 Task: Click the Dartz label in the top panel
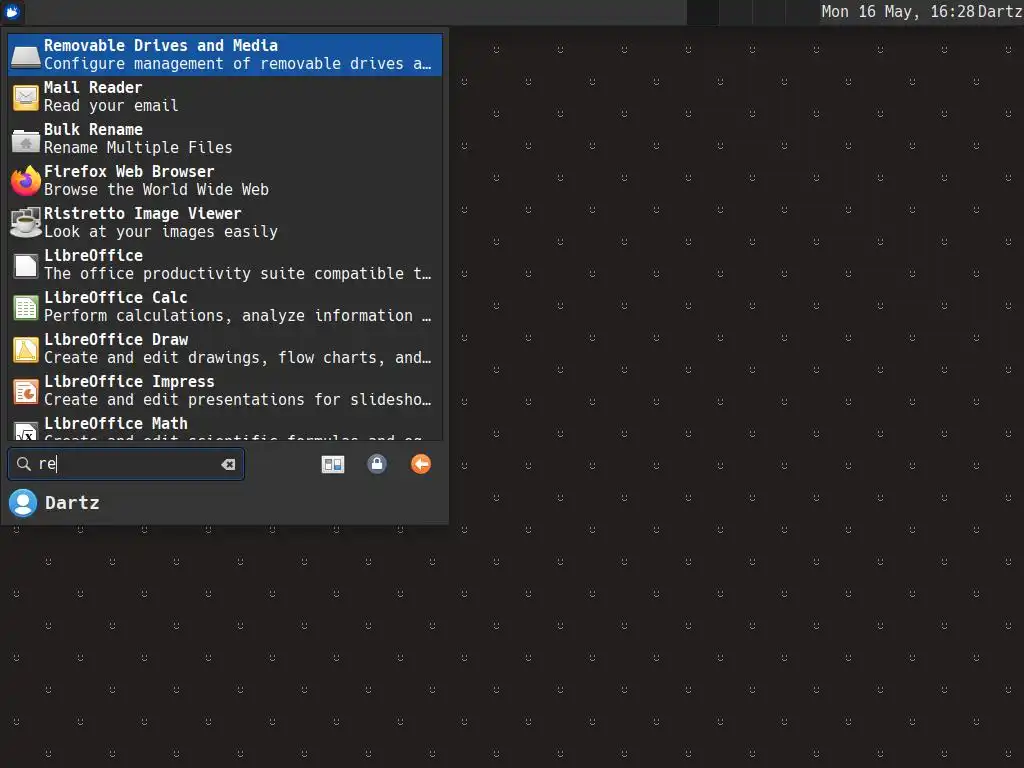(1000, 12)
